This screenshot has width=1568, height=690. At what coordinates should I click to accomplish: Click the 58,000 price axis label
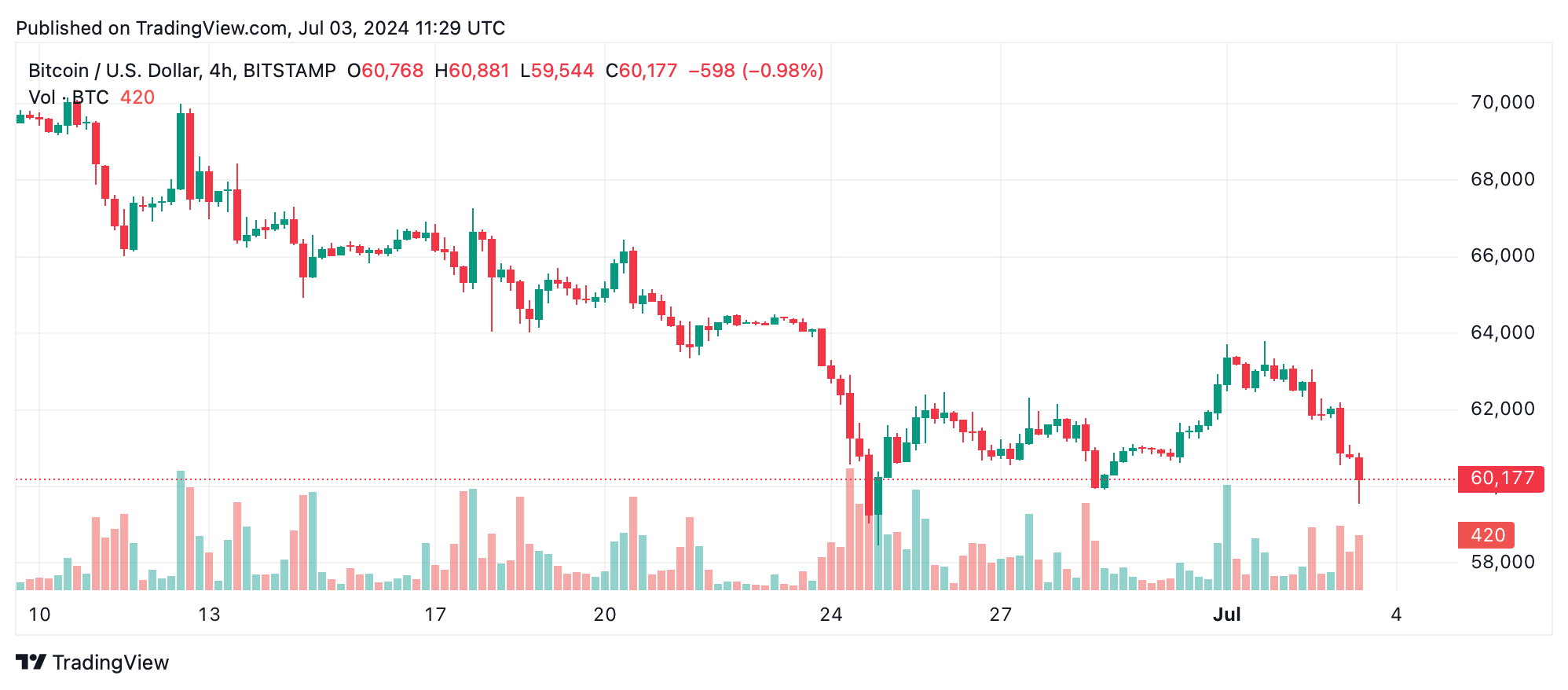pyautogui.click(x=1502, y=562)
